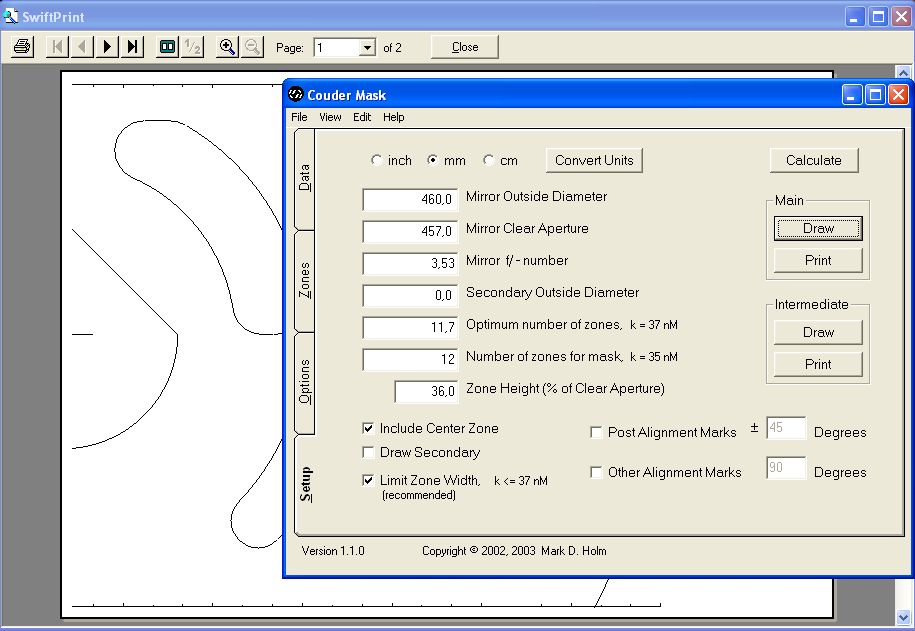Viewport: 915px width, 631px height.
Task: Select the Setup tab
Action: 305,484
